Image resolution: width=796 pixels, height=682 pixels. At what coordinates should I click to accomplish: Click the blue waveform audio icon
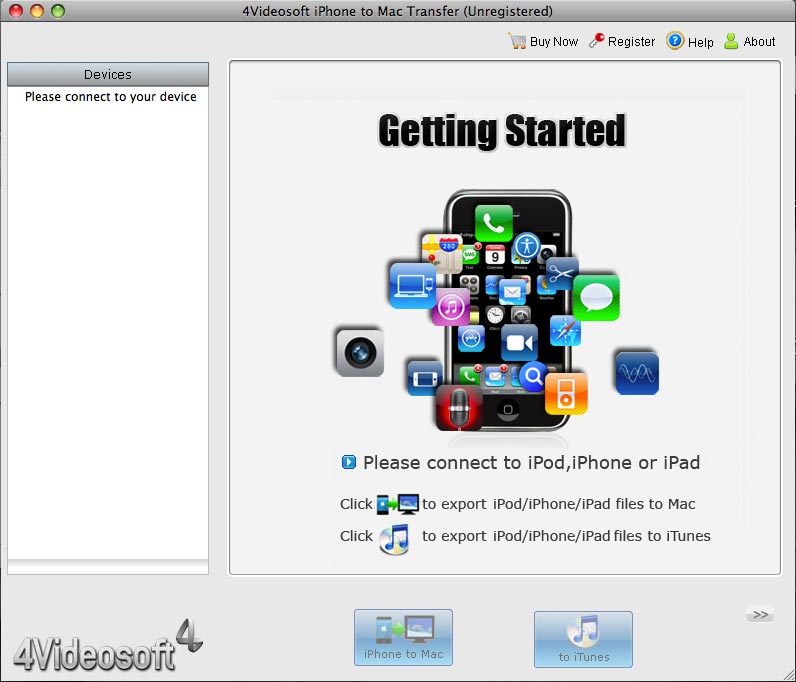[637, 373]
